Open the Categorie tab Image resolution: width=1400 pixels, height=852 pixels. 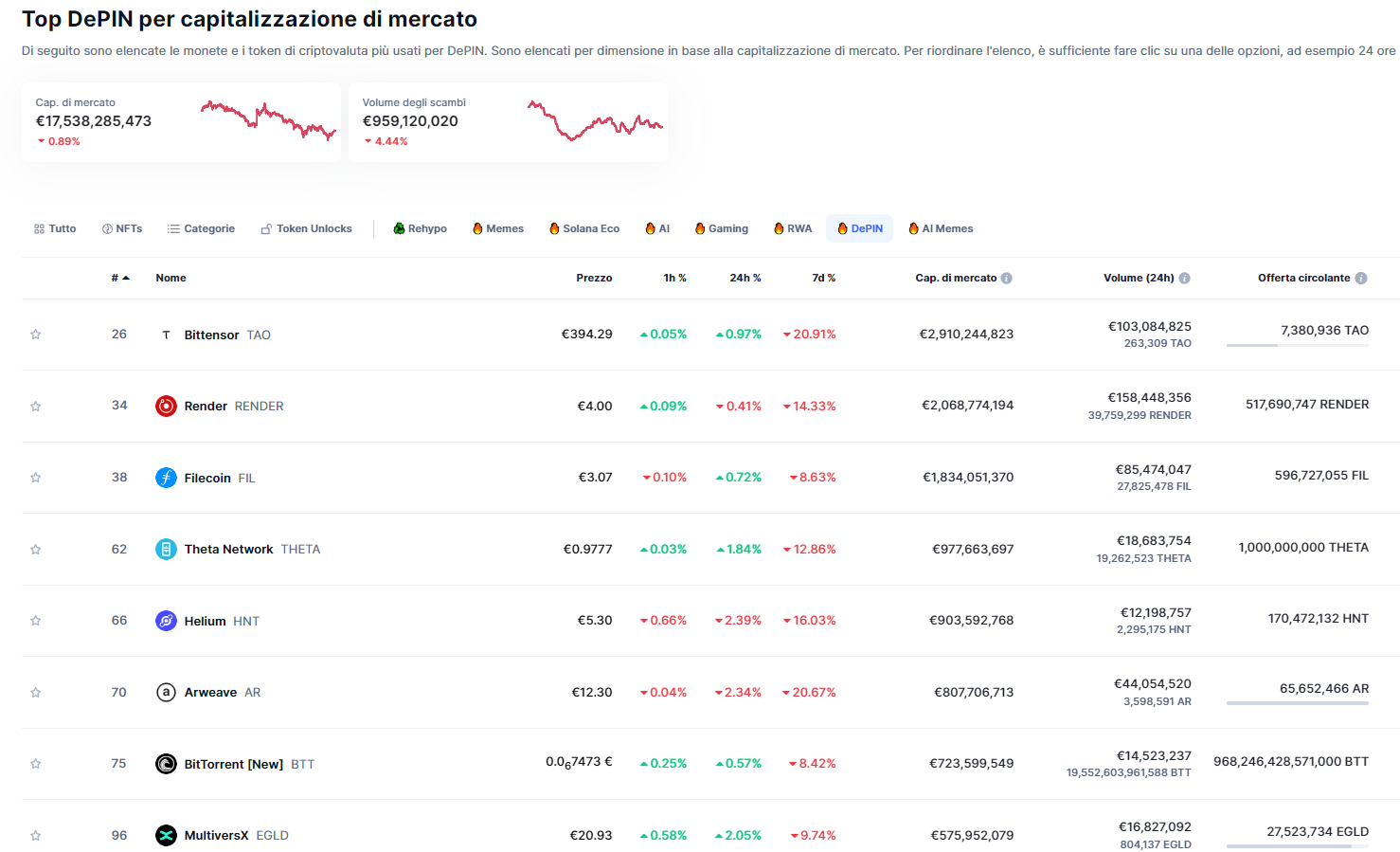coord(201,228)
